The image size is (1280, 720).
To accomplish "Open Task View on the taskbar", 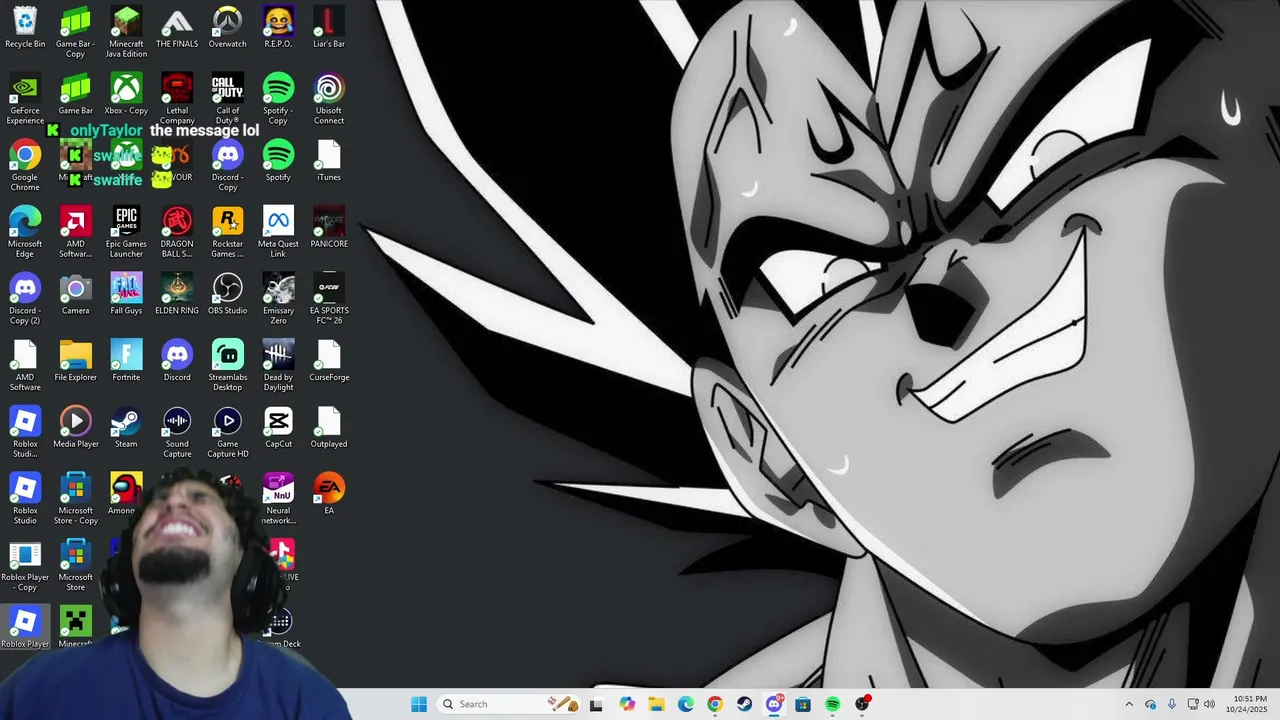I will pyautogui.click(x=597, y=704).
